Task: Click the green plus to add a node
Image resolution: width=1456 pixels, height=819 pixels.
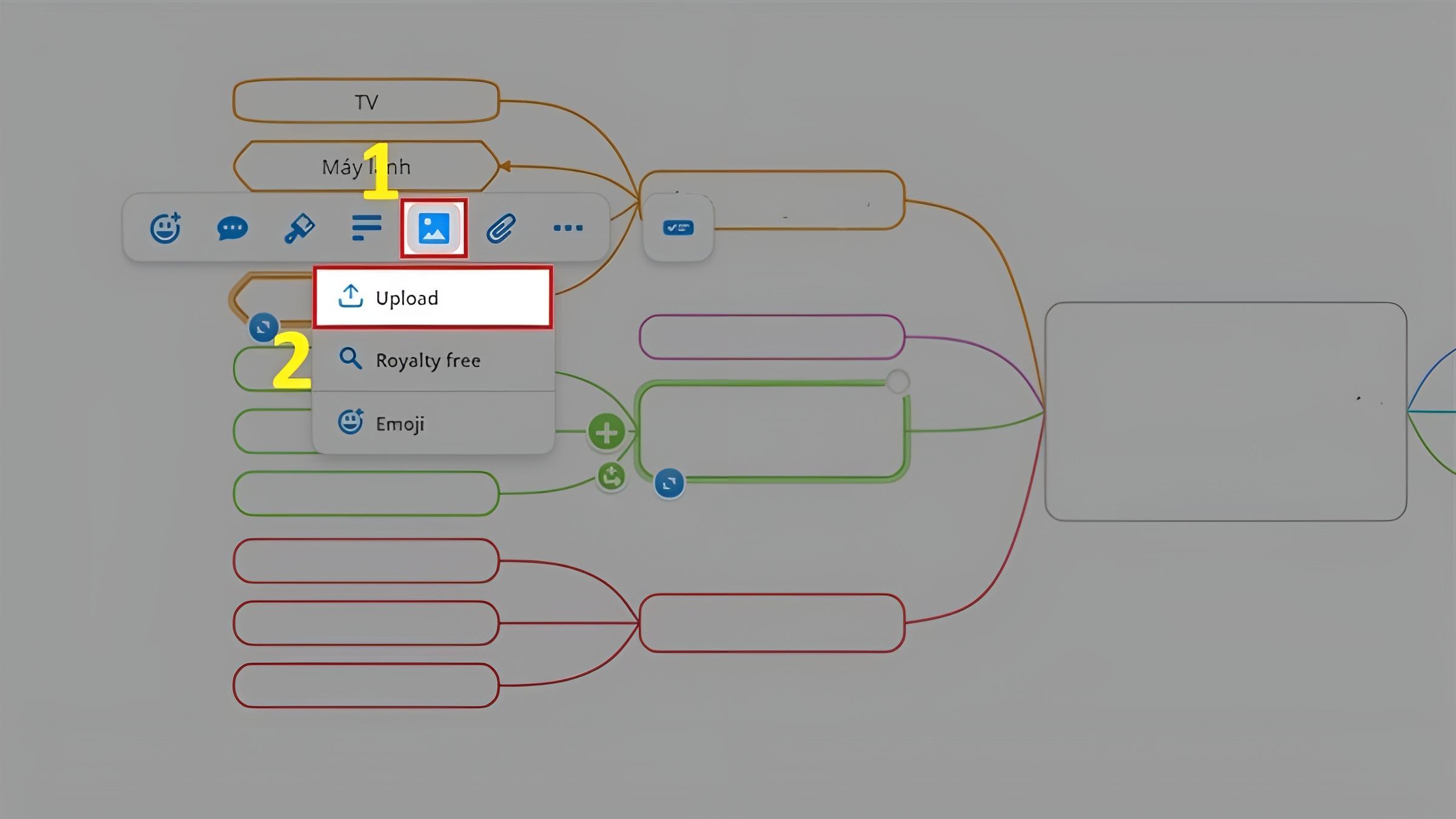Action: coord(607,432)
